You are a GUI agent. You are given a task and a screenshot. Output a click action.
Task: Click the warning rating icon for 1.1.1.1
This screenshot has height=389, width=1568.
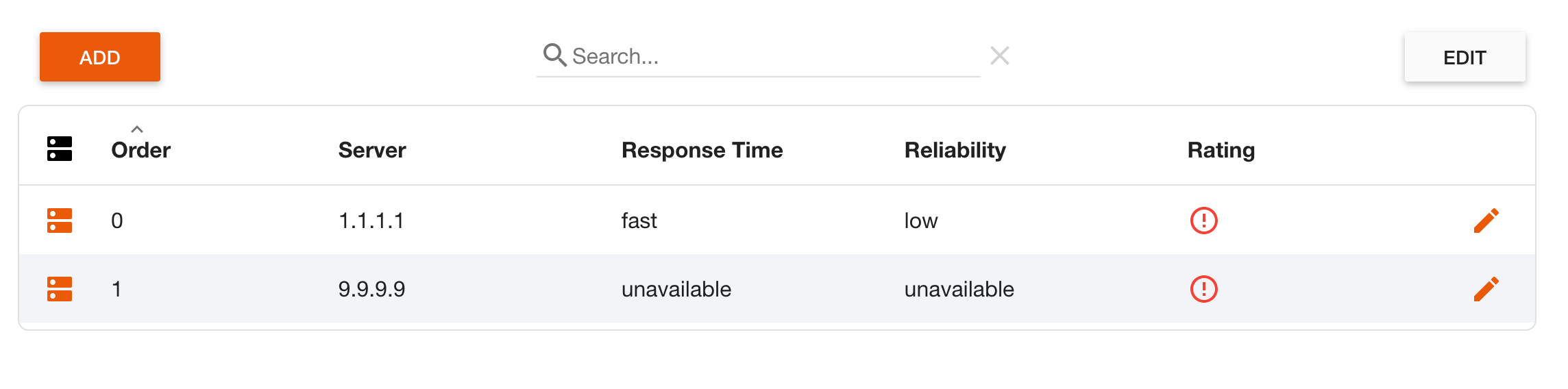pos(1203,221)
